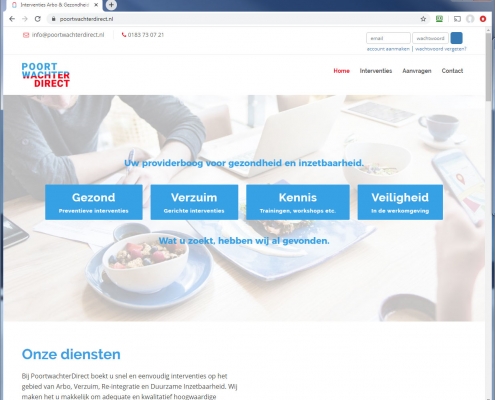
Task: Go to the Contact page
Action: (452, 71)
